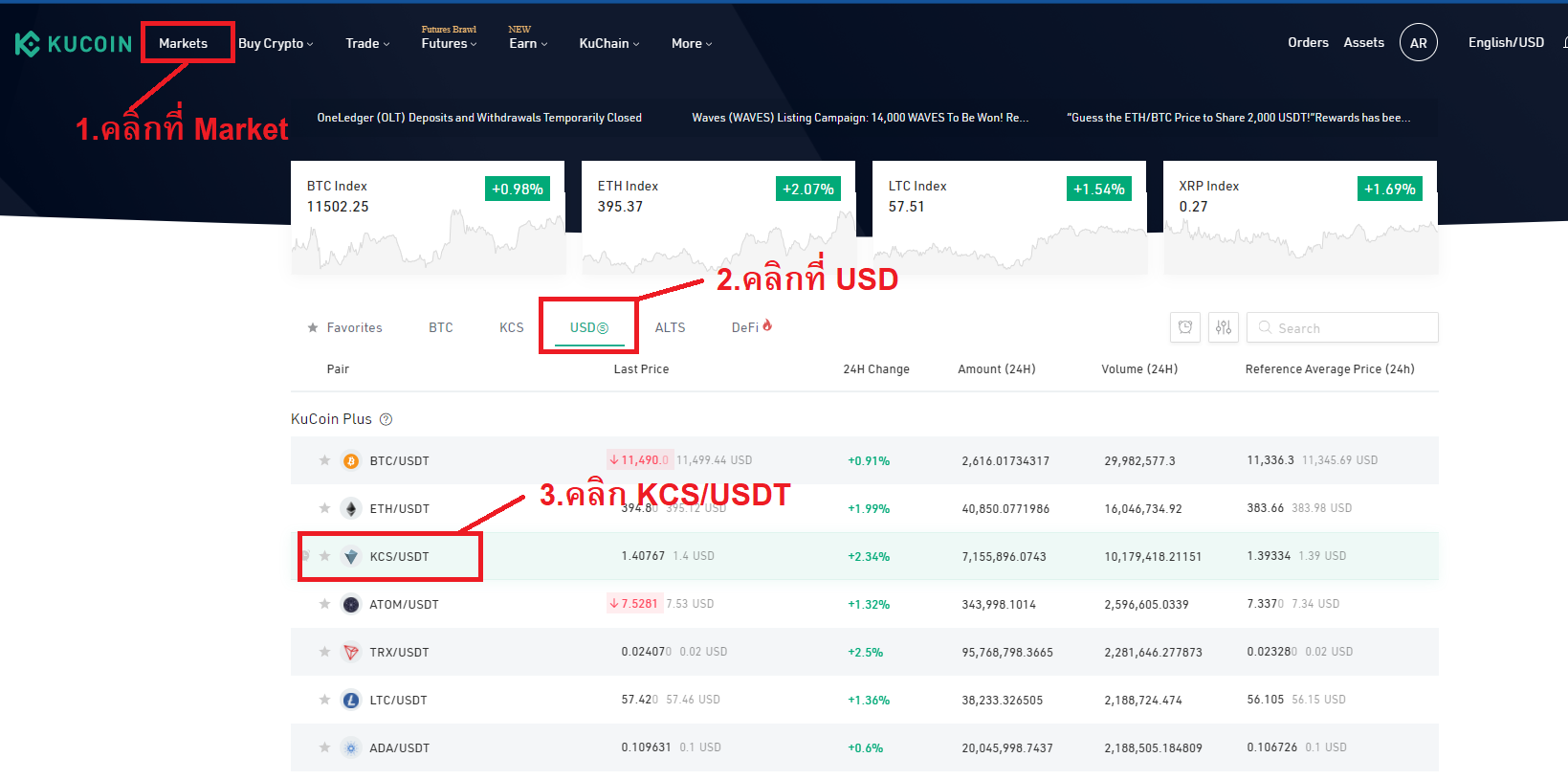The height and width of the screenshot is (780, 1568).
Task: Sort by Amount (24H) column header
Action: 997,369
